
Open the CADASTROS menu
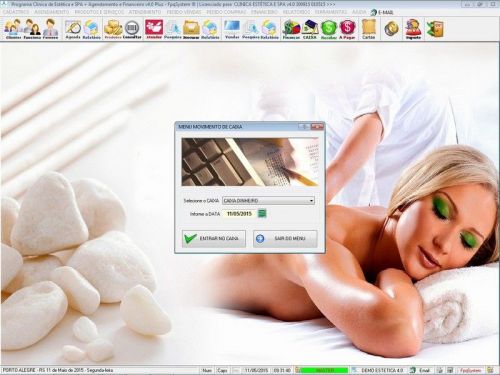[x=16, y=12]
